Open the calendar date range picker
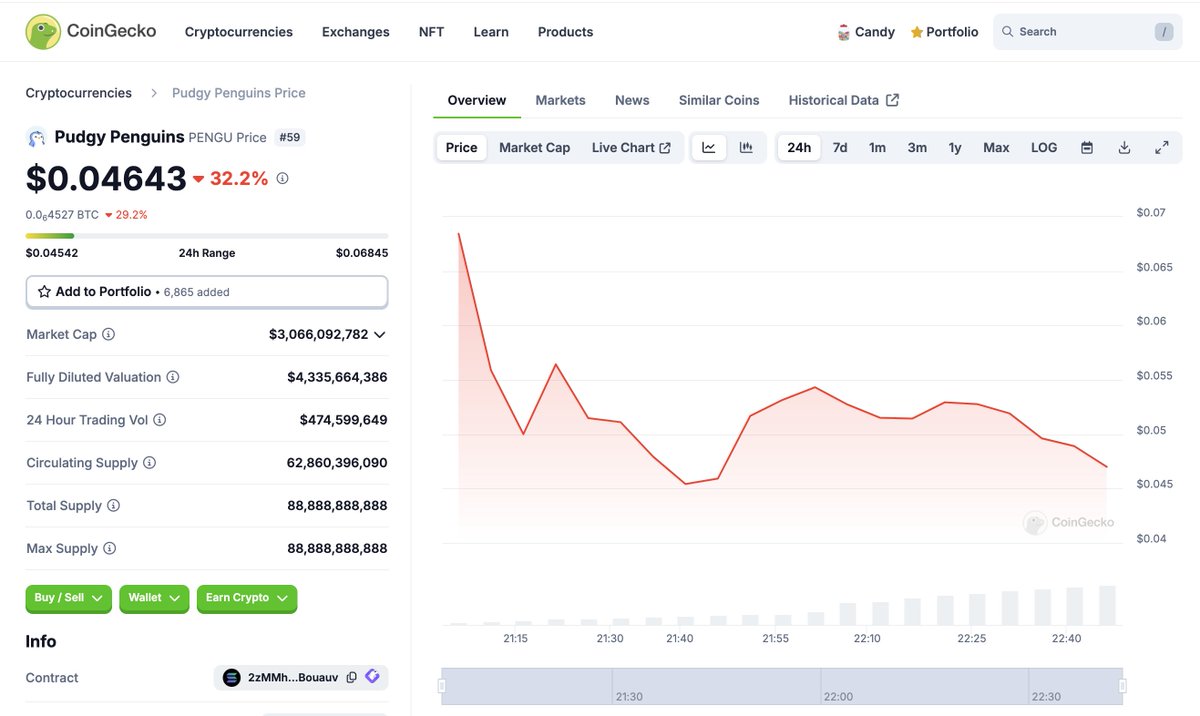 pyautogui.click(x=1087, y=148)
